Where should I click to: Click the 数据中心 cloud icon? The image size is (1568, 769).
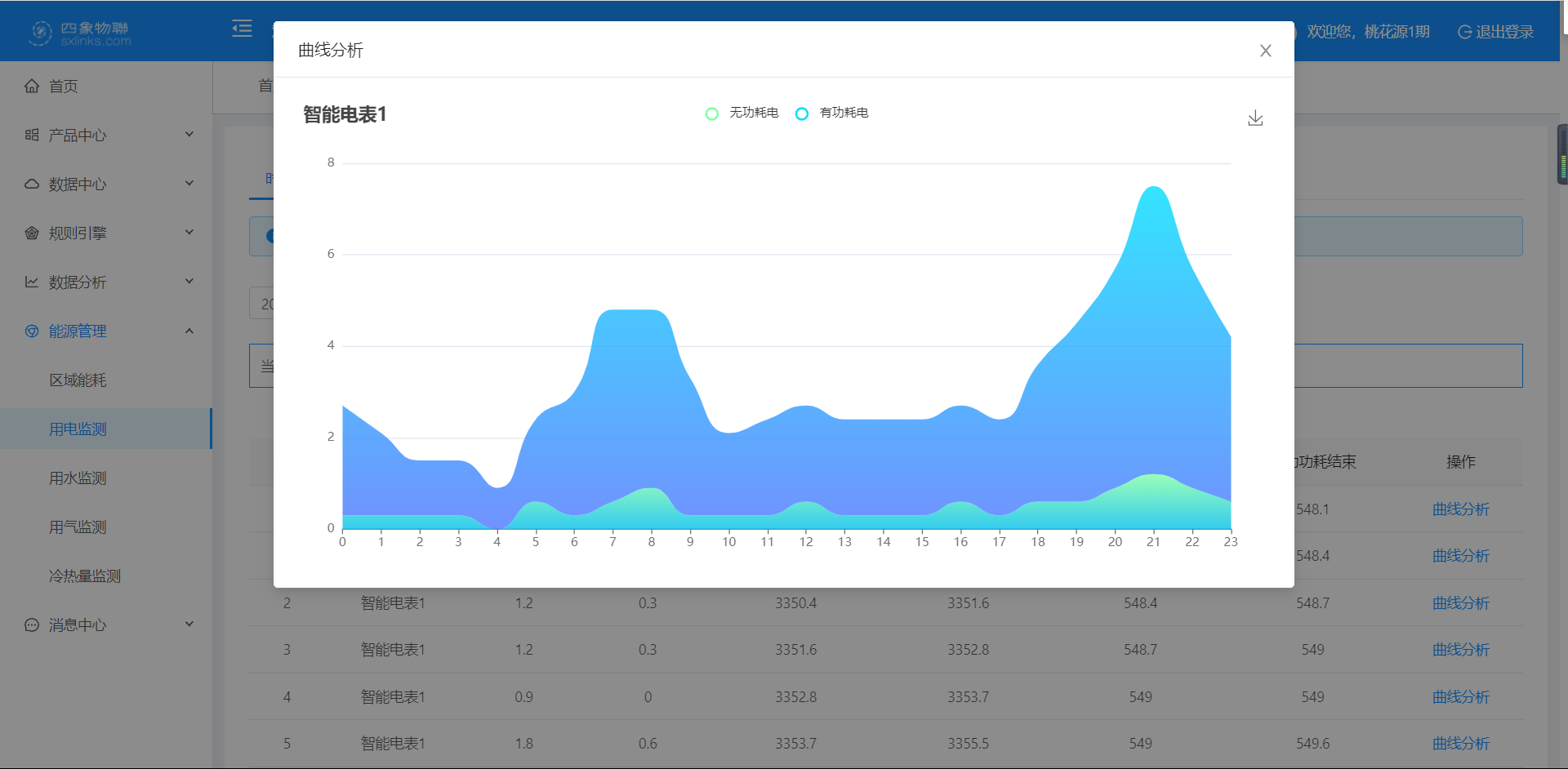click(32, 184)
